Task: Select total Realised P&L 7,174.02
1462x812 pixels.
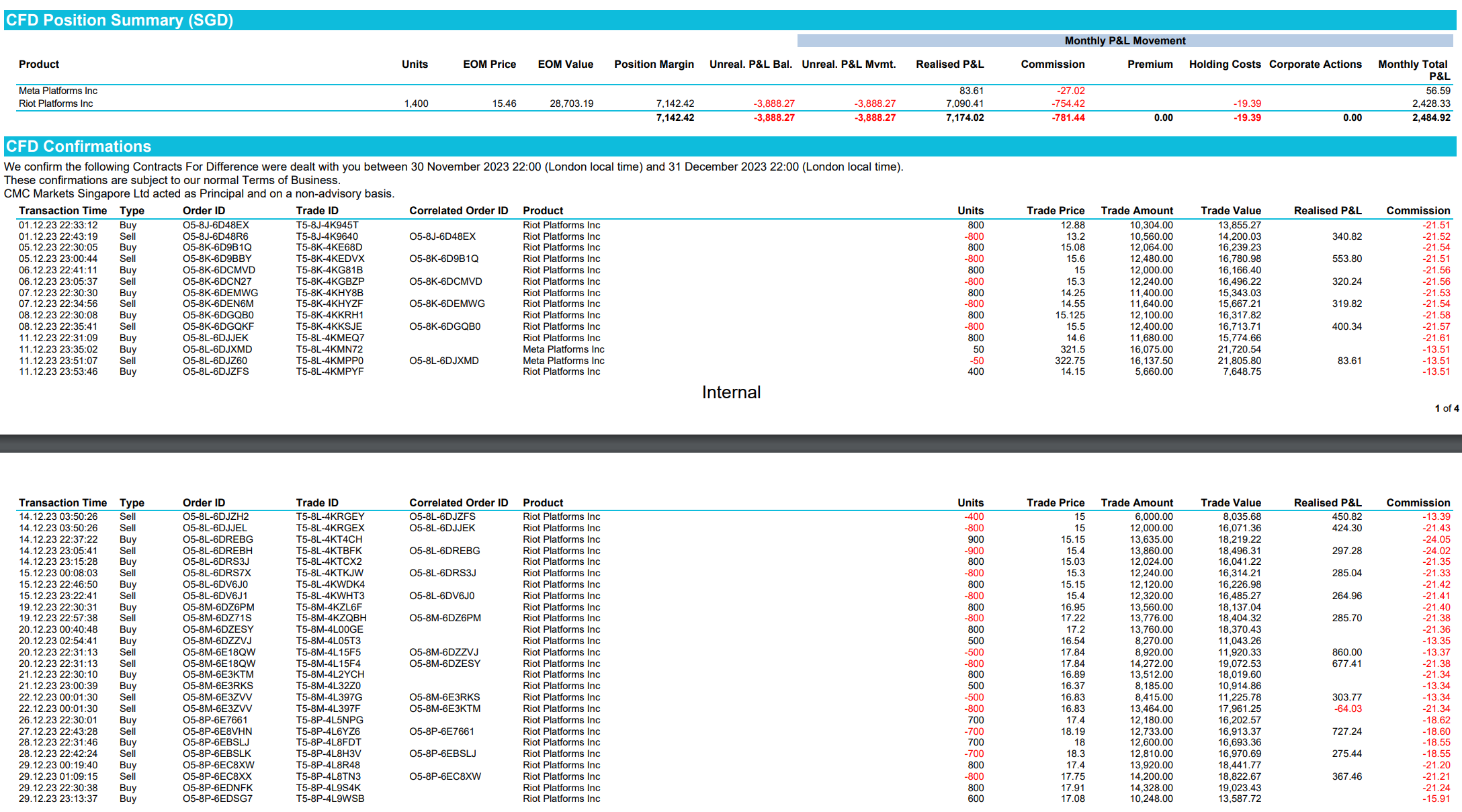Action: tap(965, 118)
